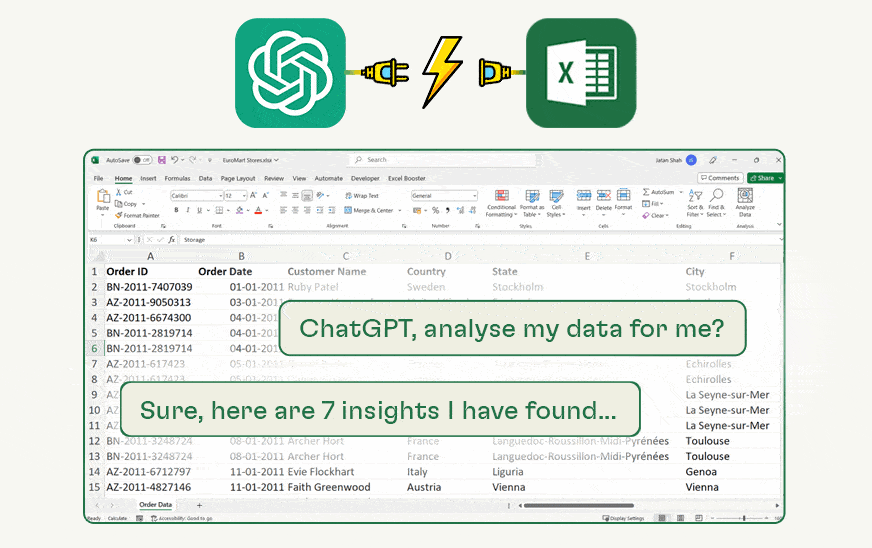
Task: Open the Formulas ribbon tab
Action: pyautogui.click(x=177, y=178)
